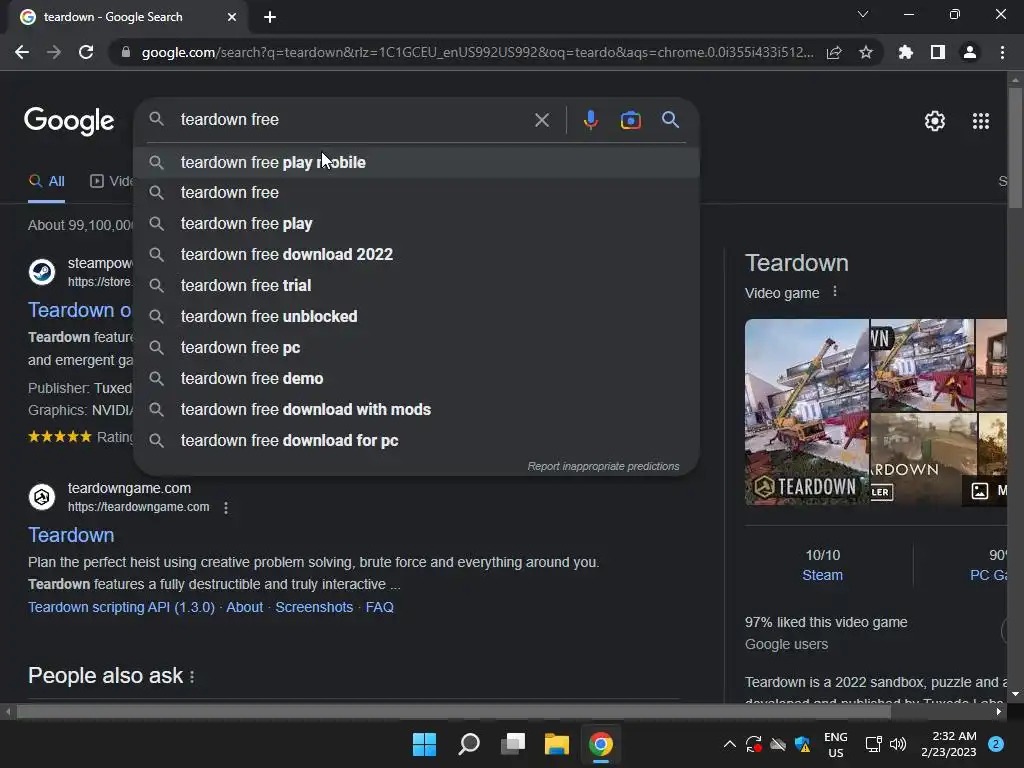The image size is (1024, 768).
Task: Open options next to People also ask
Action: coord(192,677)
